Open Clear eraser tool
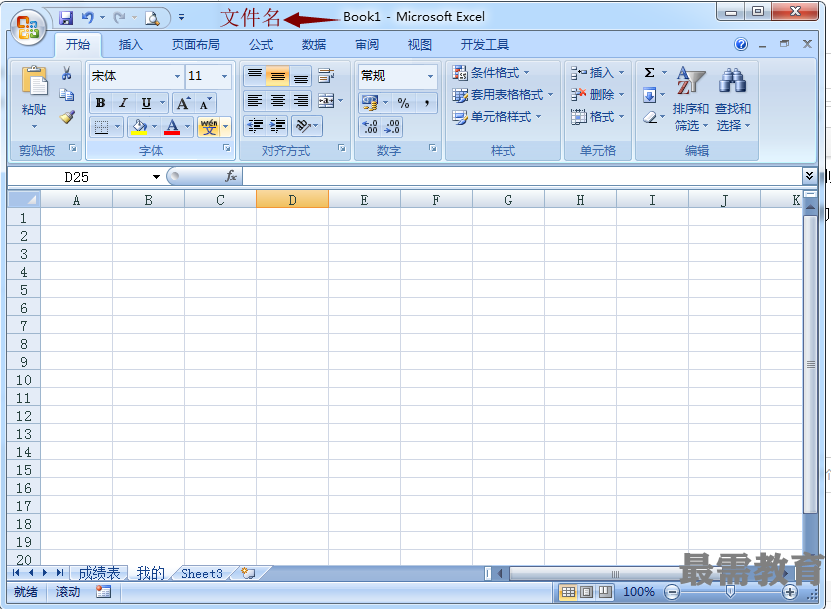This screenshot has width=831, height=609. 650,117
